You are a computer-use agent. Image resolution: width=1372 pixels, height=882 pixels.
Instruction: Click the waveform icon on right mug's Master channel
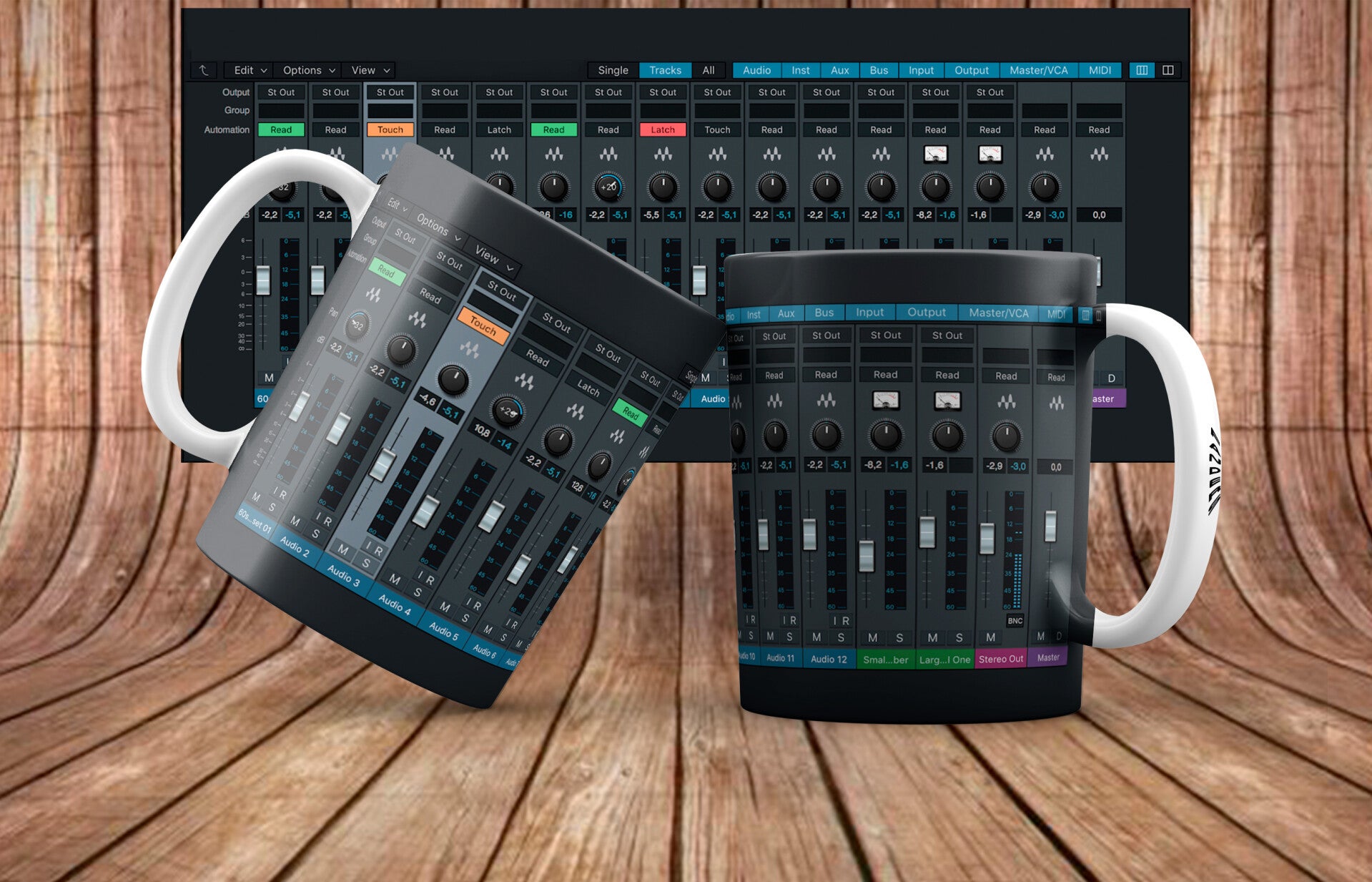1056,404
